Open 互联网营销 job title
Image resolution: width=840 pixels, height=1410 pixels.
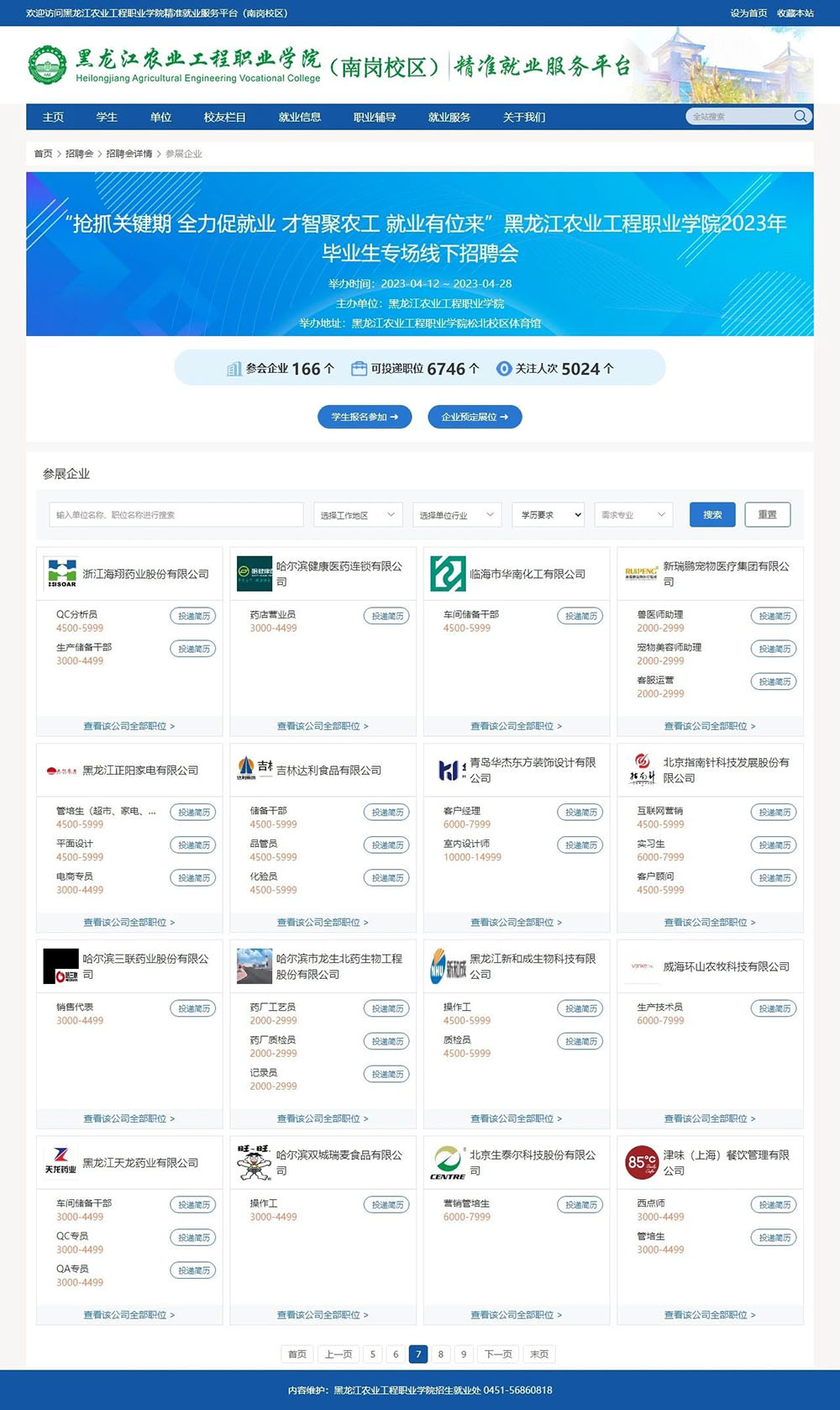click(660, 811)
